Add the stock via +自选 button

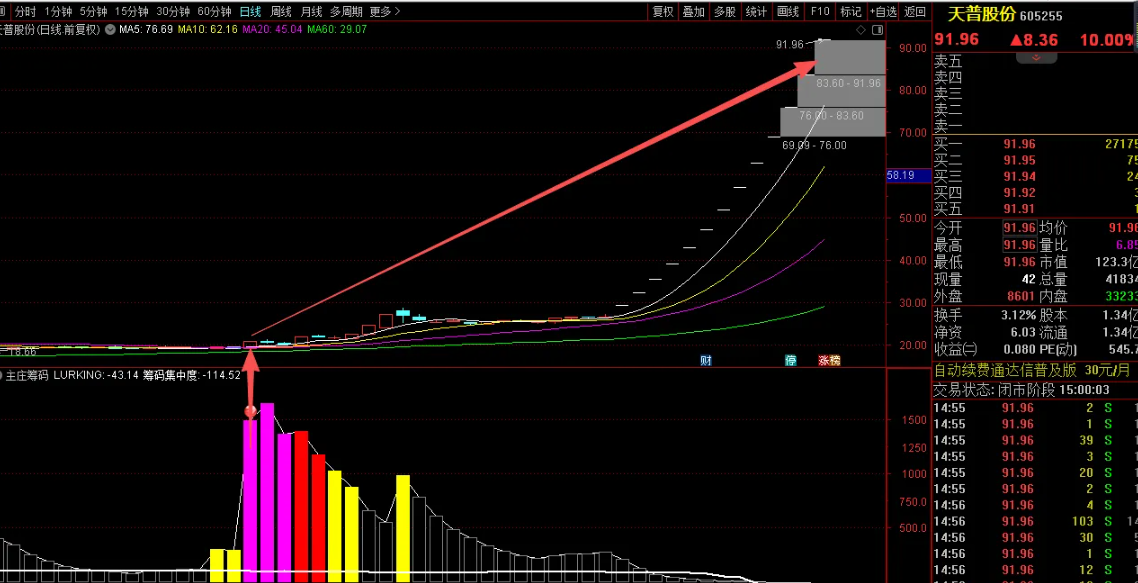(x=883, y=12)
